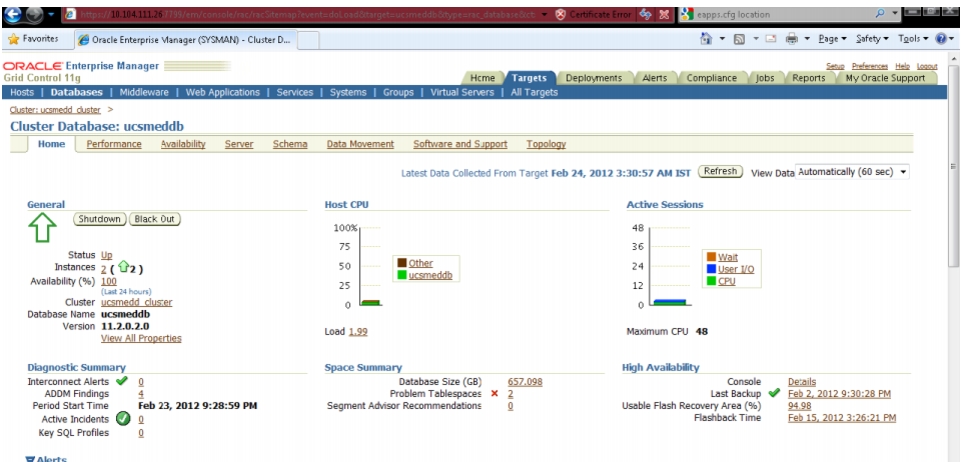Switch to the Performance tab

pos(114,144)
